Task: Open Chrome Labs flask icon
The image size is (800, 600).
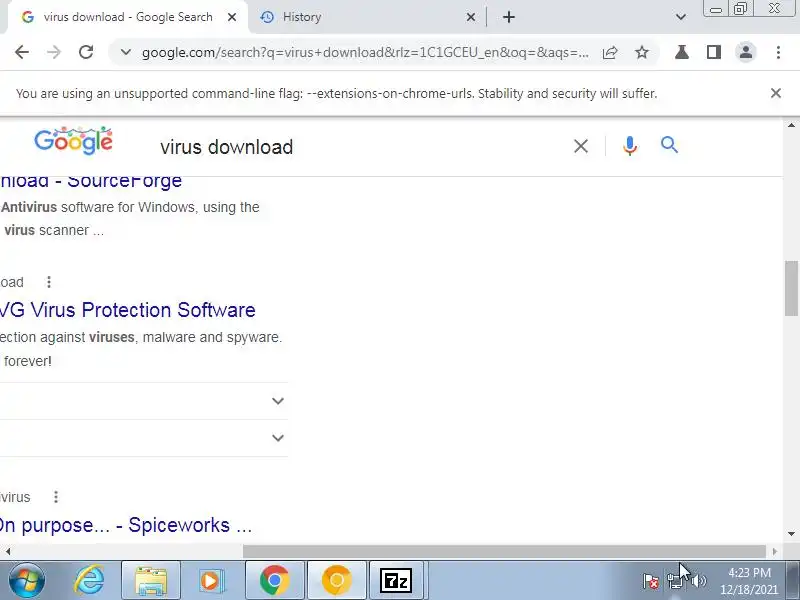Action: (682, 52)
